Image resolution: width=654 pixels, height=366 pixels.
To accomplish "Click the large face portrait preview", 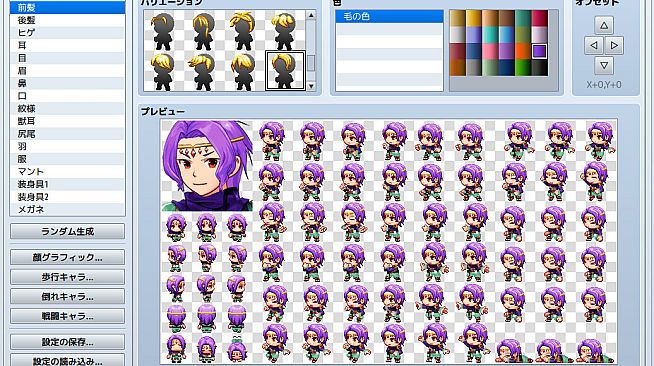I will coord(207,166).
